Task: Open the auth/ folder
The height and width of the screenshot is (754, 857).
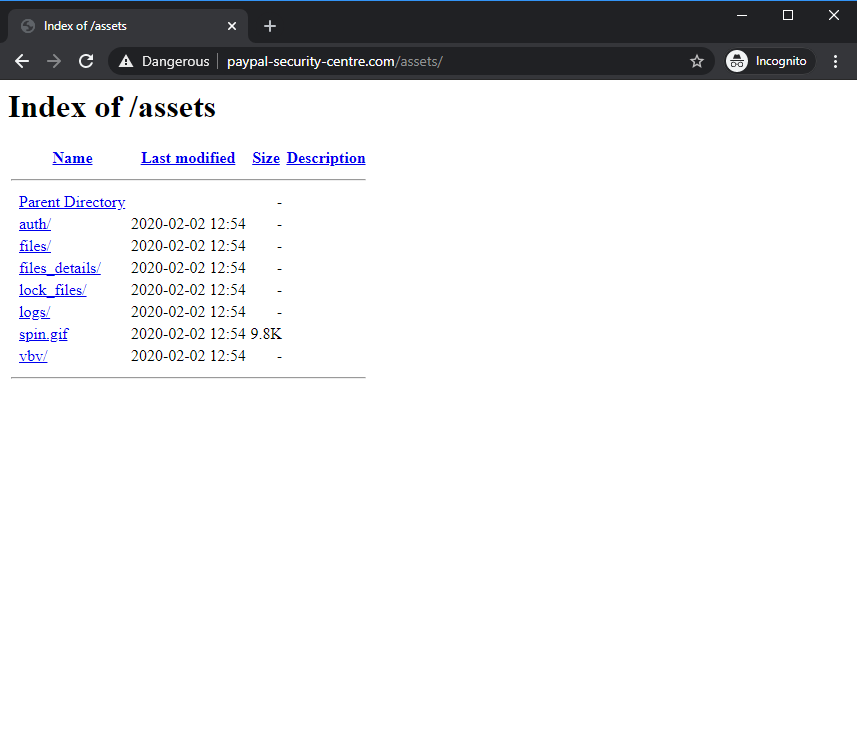Action: 35,224
